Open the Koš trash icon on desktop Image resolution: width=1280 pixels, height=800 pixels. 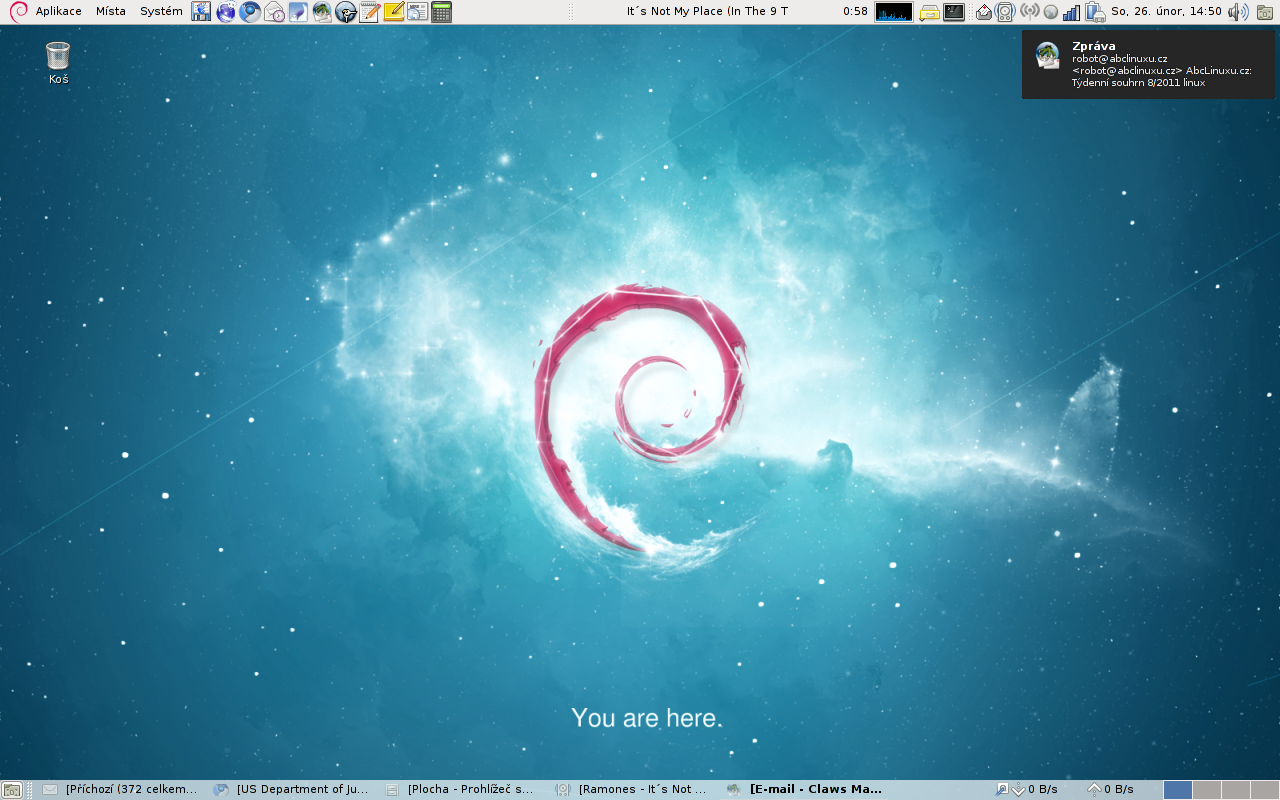(58, 63)
